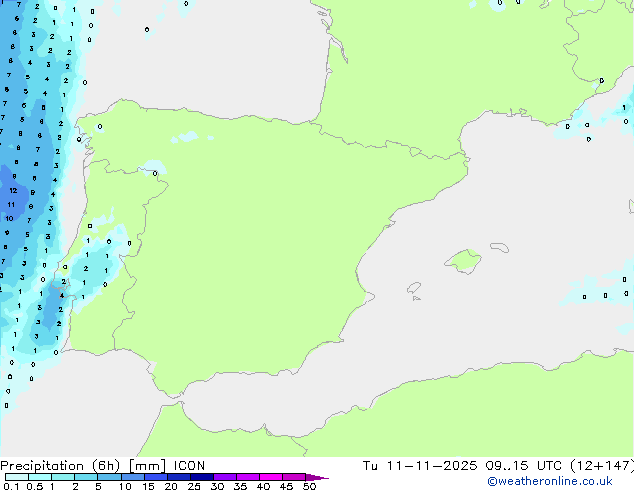This screenshot has width=634, height=490.
Task: Click the 'Precipitation (6h) [mm] ICON' title
Action: click(x=103, y=466)
